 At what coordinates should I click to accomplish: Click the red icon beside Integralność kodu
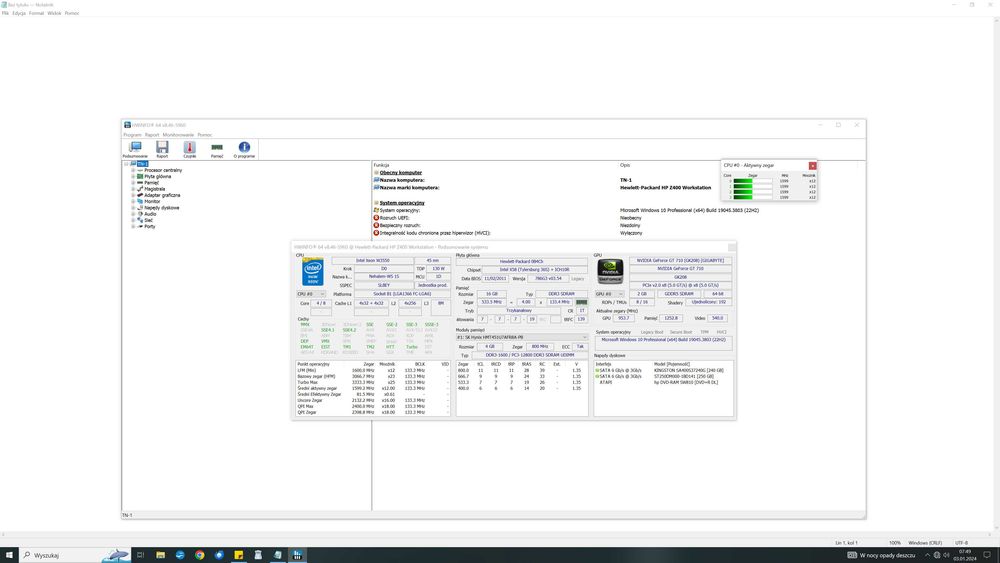376,233
